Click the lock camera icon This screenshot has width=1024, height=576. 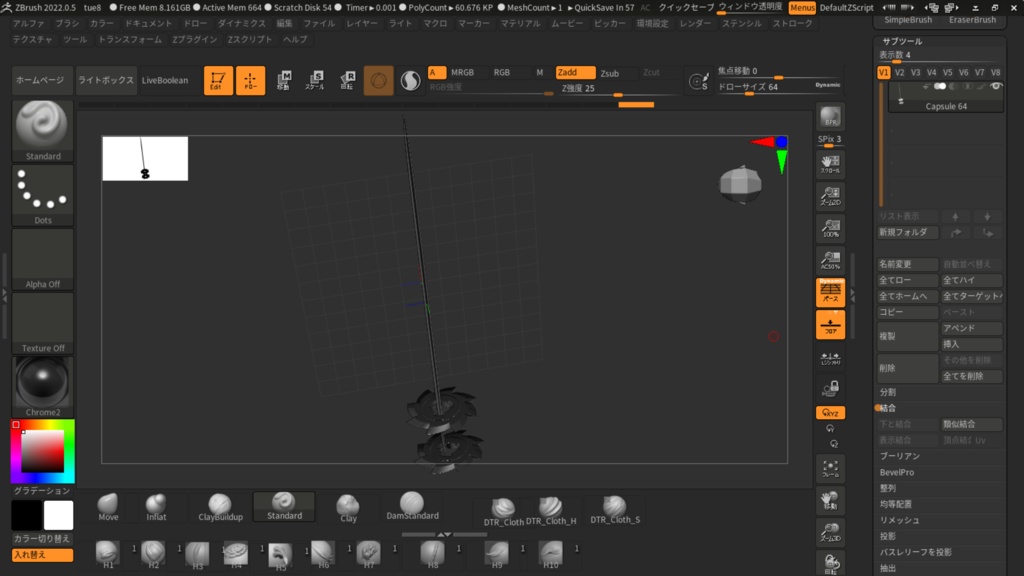(x=830, y=389)
